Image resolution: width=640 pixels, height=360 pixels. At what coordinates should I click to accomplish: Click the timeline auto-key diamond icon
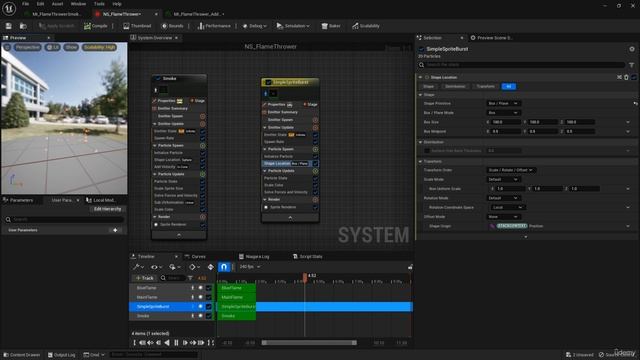tap(211, 267)
